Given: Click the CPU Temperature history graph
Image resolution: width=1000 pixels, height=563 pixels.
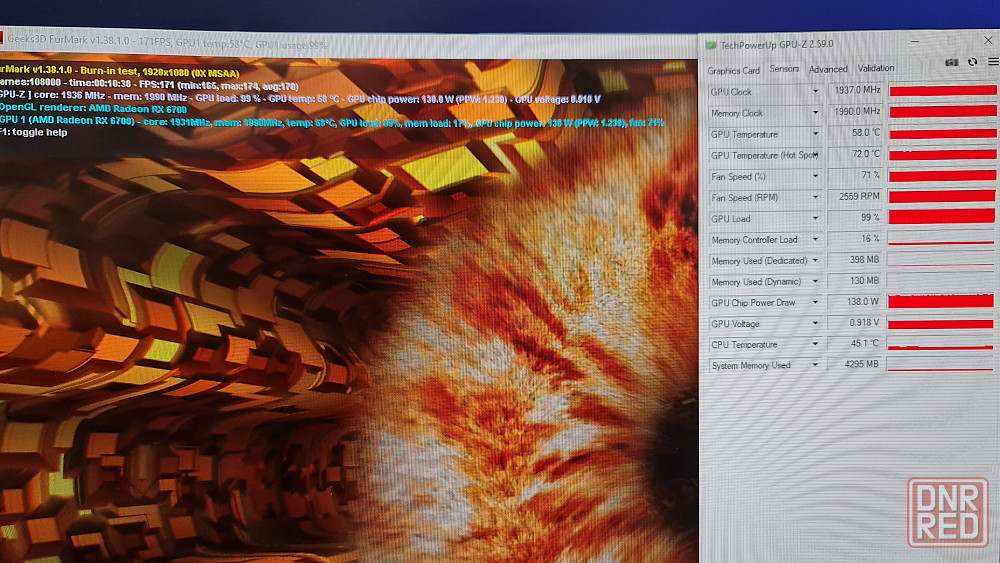Looking at the screenshot, I should 940,344.
